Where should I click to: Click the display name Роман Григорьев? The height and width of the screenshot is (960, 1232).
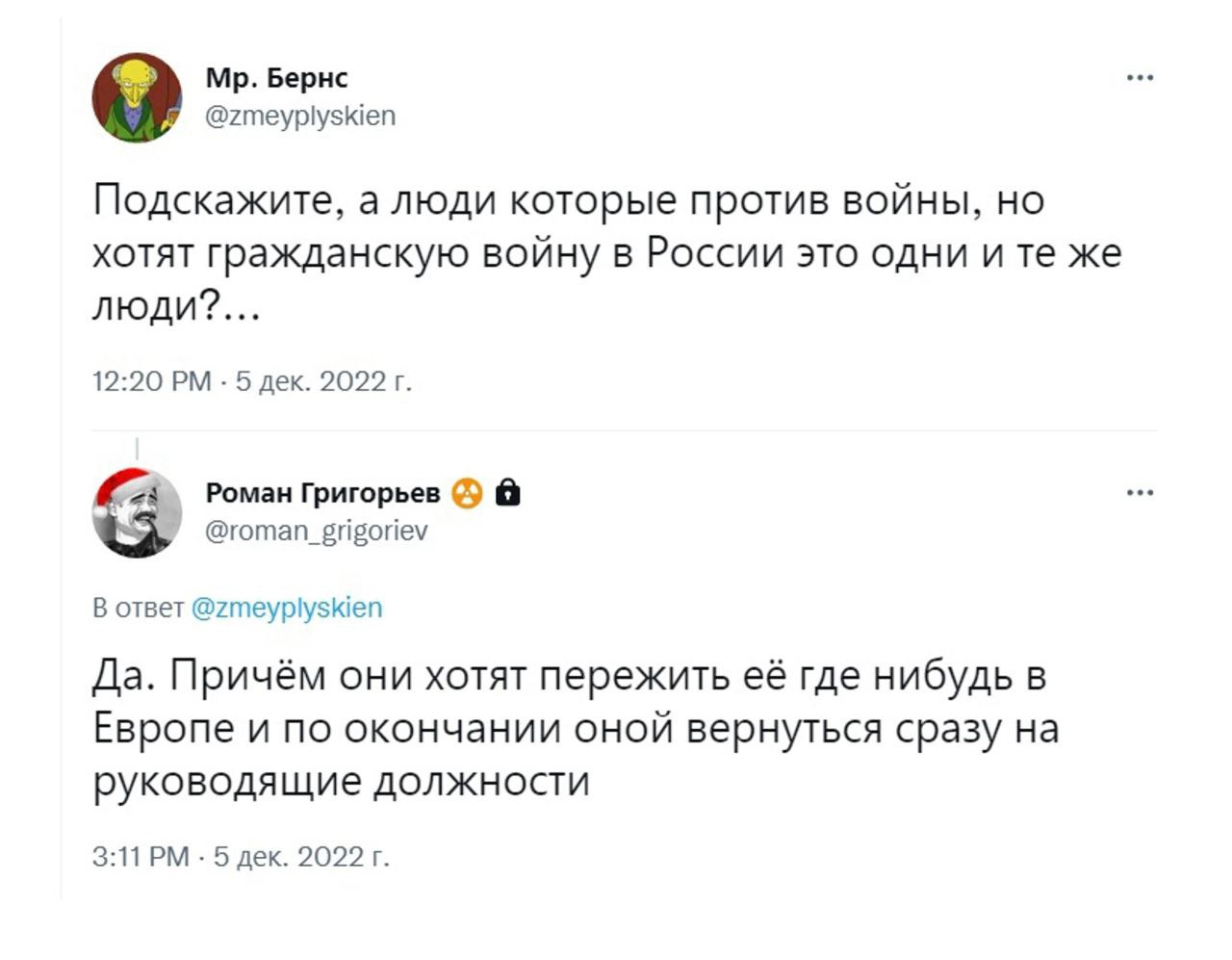coord(323,494)
